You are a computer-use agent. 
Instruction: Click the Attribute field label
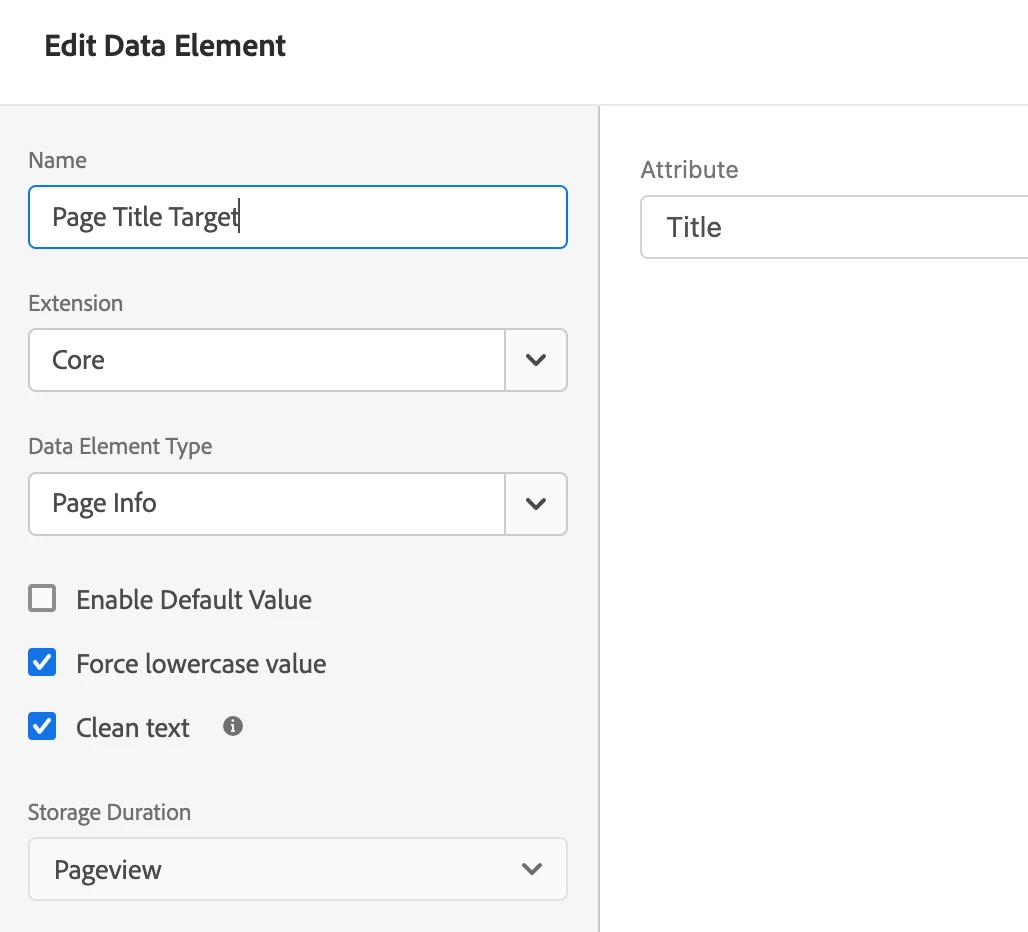click(689, 170)
